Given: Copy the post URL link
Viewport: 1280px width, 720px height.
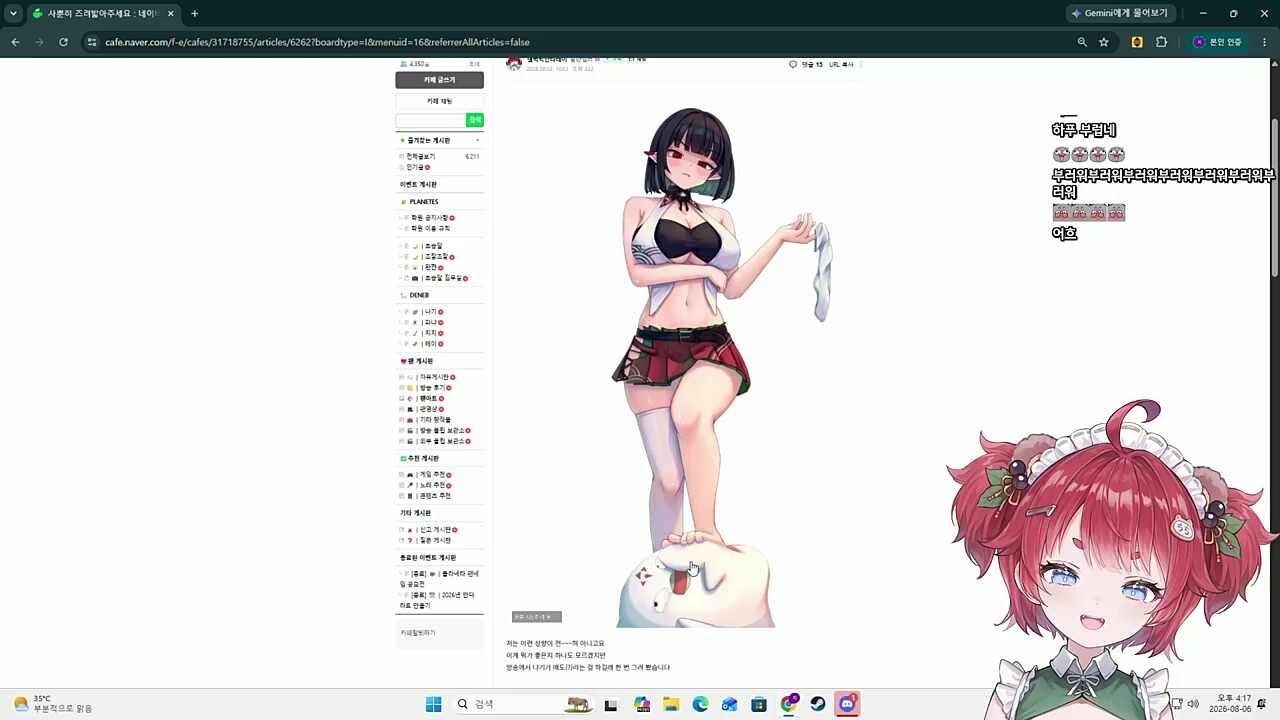Looking at the screenshot, I should pyautogui.click(x=841, y=64).
